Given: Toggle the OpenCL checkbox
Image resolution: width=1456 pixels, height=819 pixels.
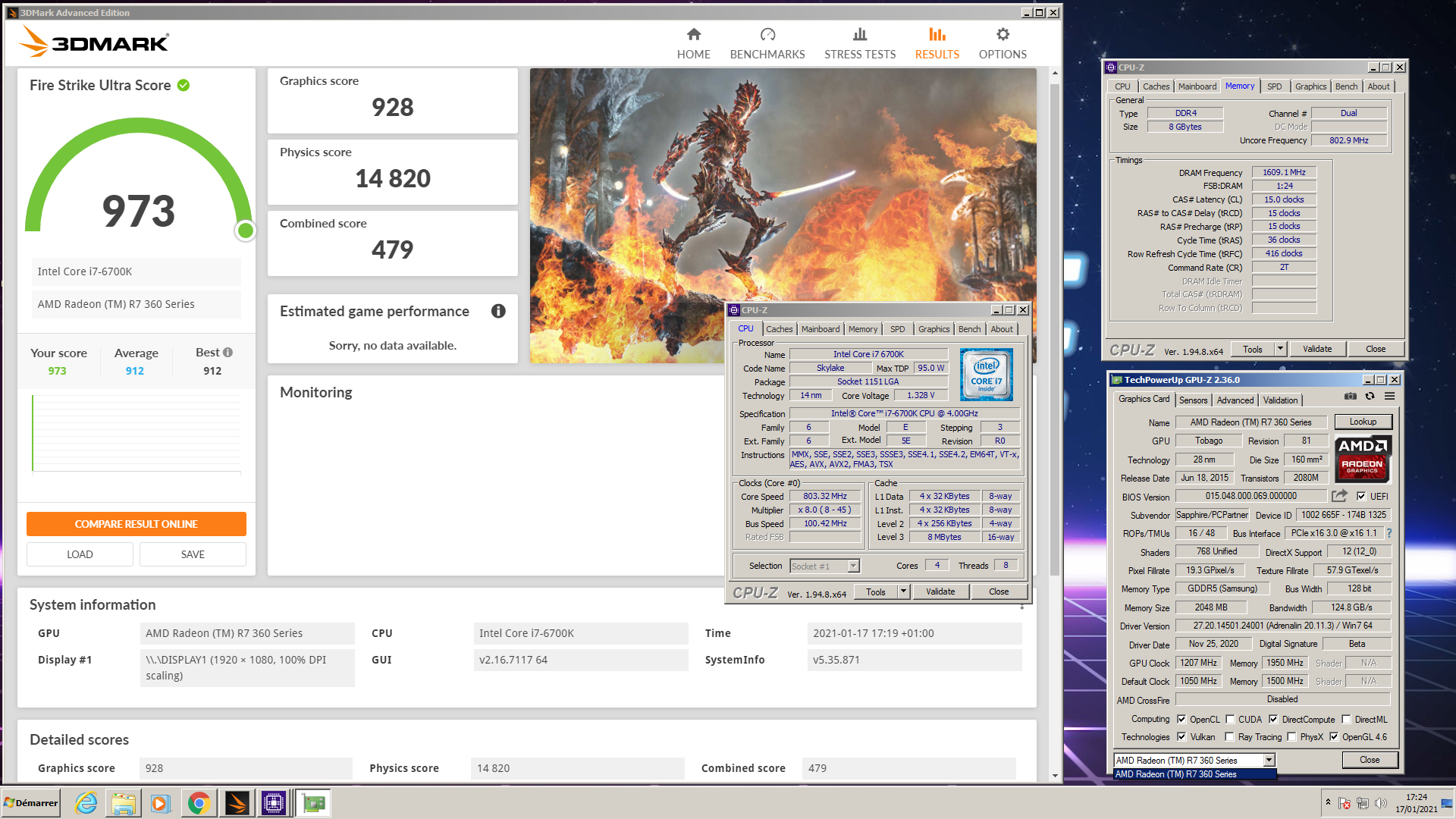Looking at the screenshot, I should 1181,719.
